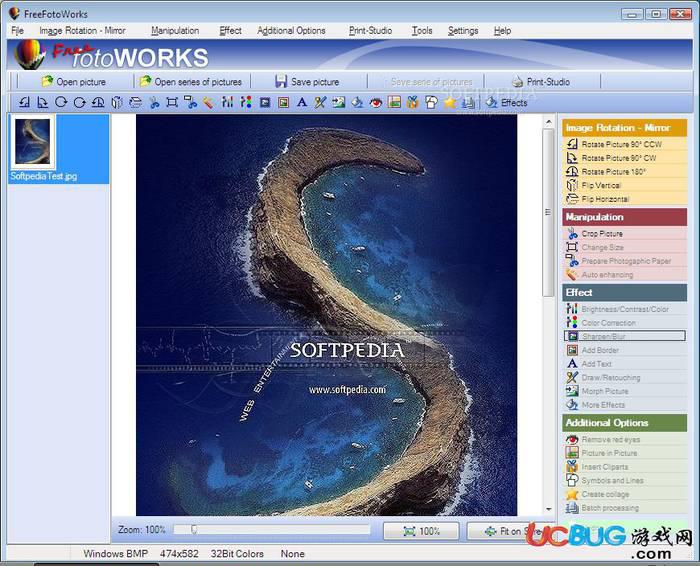700x566 pixels.
Task: Click the Picture in Picture toolbar icon
Action: 394,103
